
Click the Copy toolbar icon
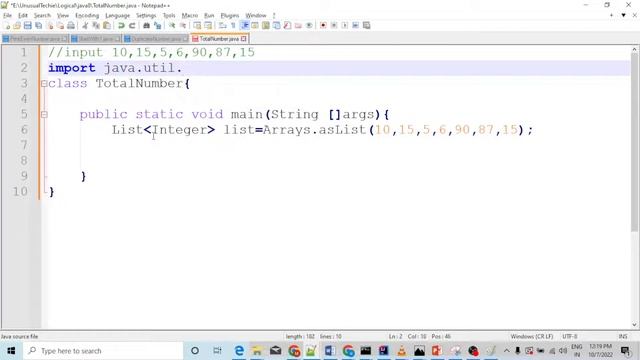coord(96,25)
